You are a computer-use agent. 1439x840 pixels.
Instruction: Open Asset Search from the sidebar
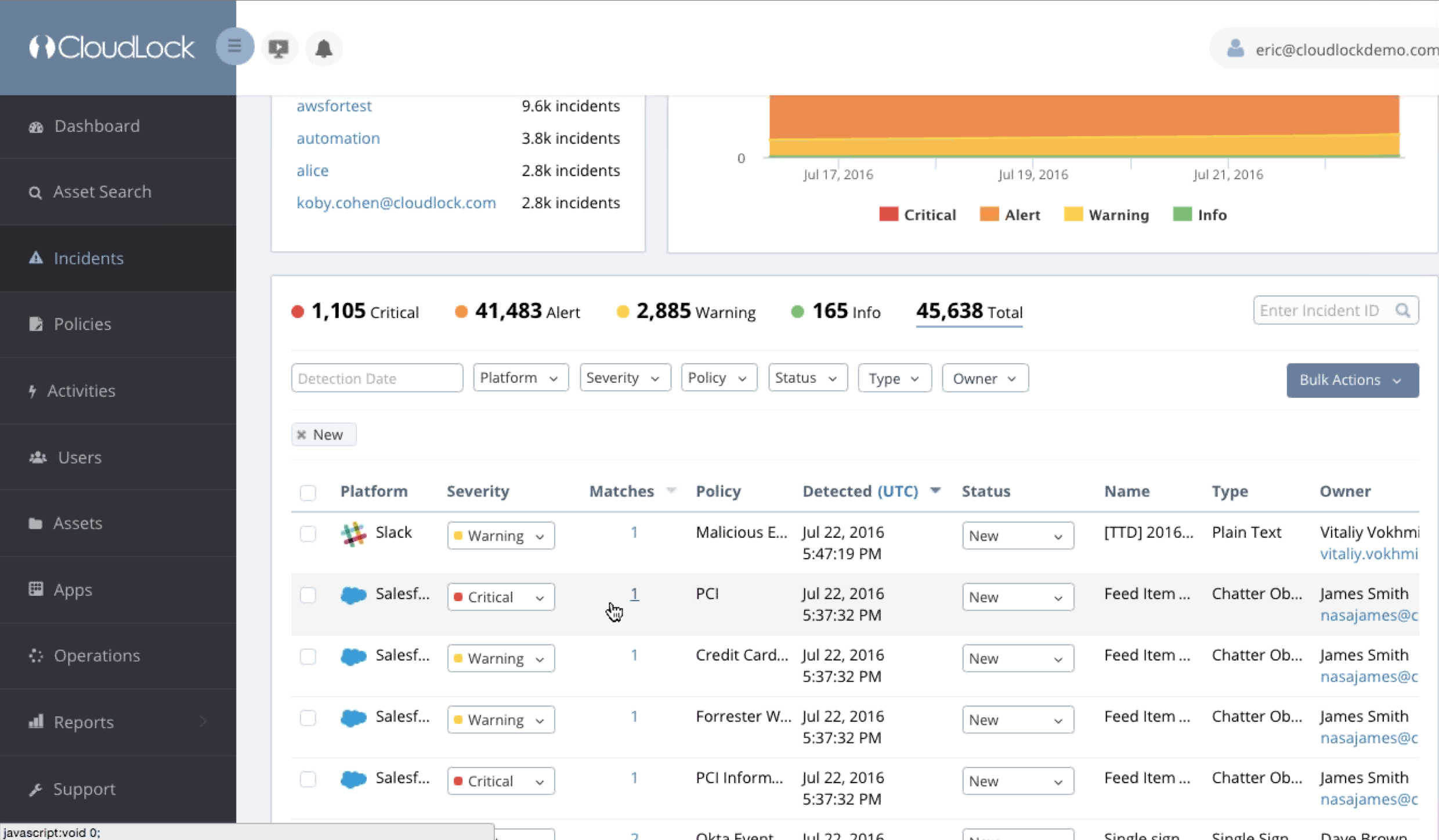click(x=102, y=192)
